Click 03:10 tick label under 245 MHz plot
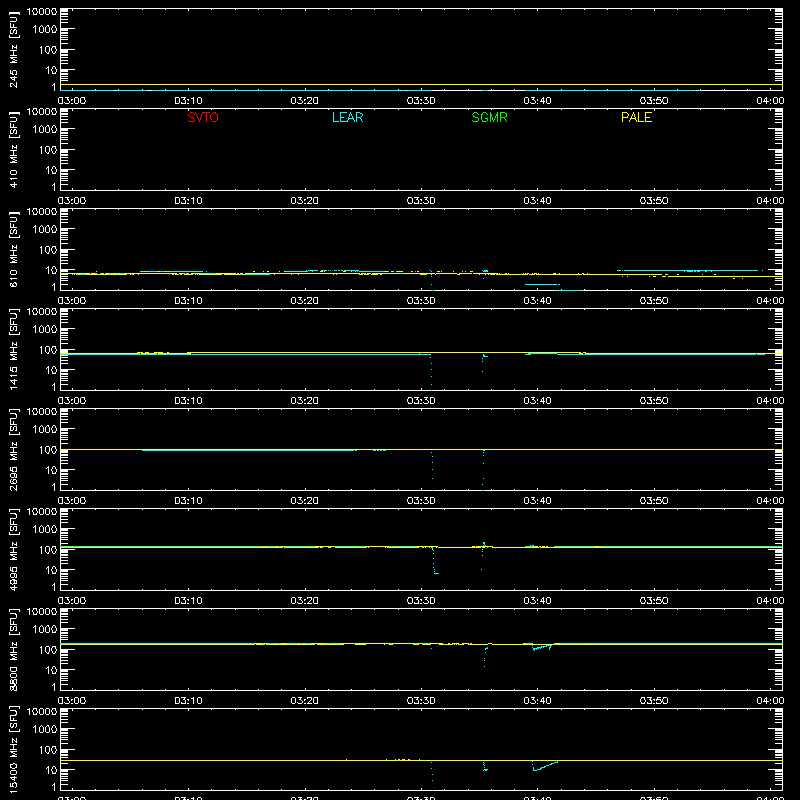Image resolution: width=800 pixels, height=800 pixels. pos(188,101)
